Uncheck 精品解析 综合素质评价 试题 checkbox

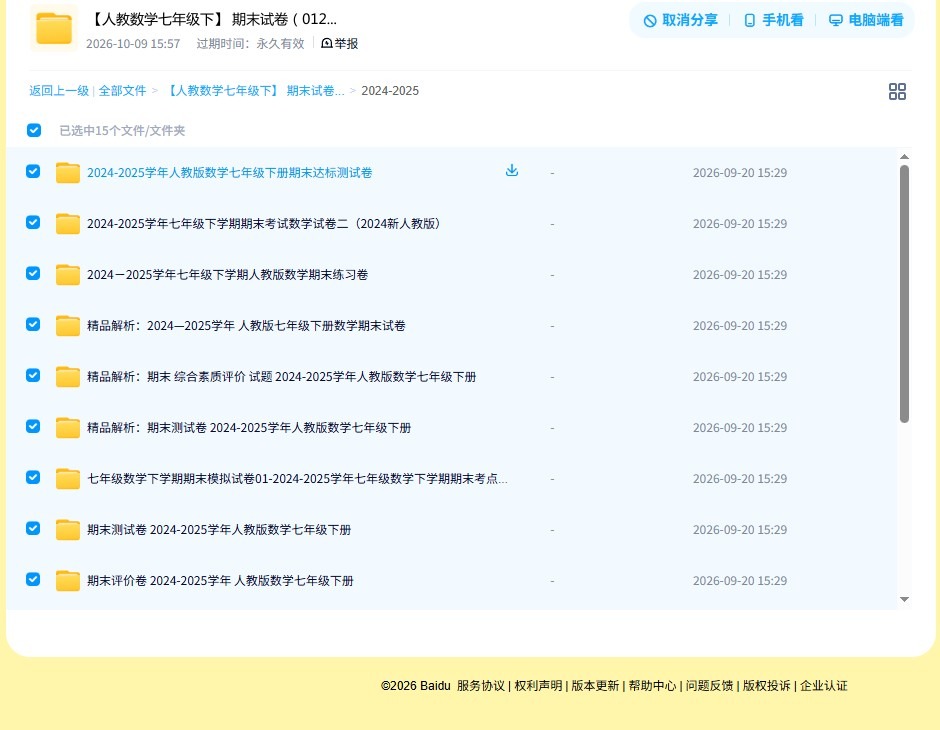tap(33, 375)
